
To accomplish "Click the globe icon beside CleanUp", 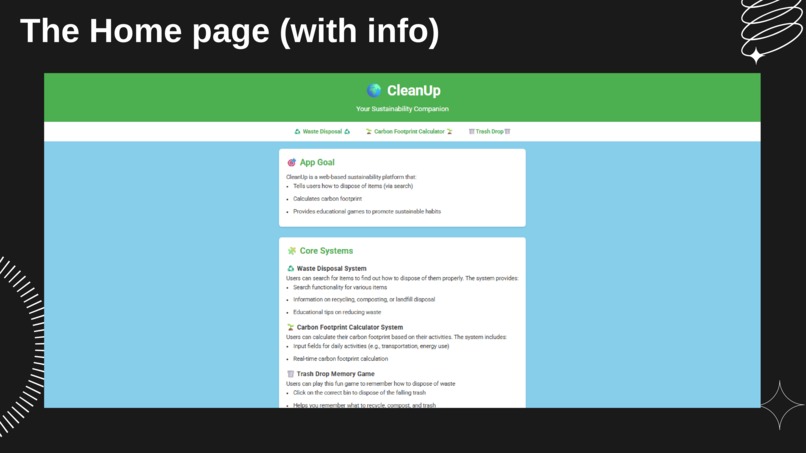I will coord(374,90).
